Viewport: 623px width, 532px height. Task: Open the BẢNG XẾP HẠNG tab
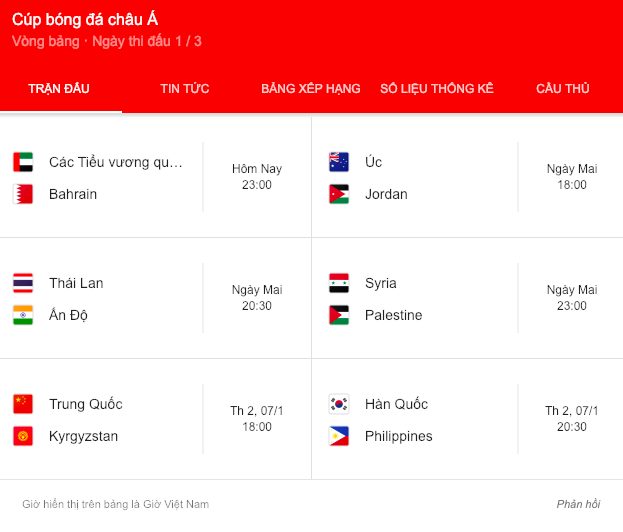(x=310, y=88)
